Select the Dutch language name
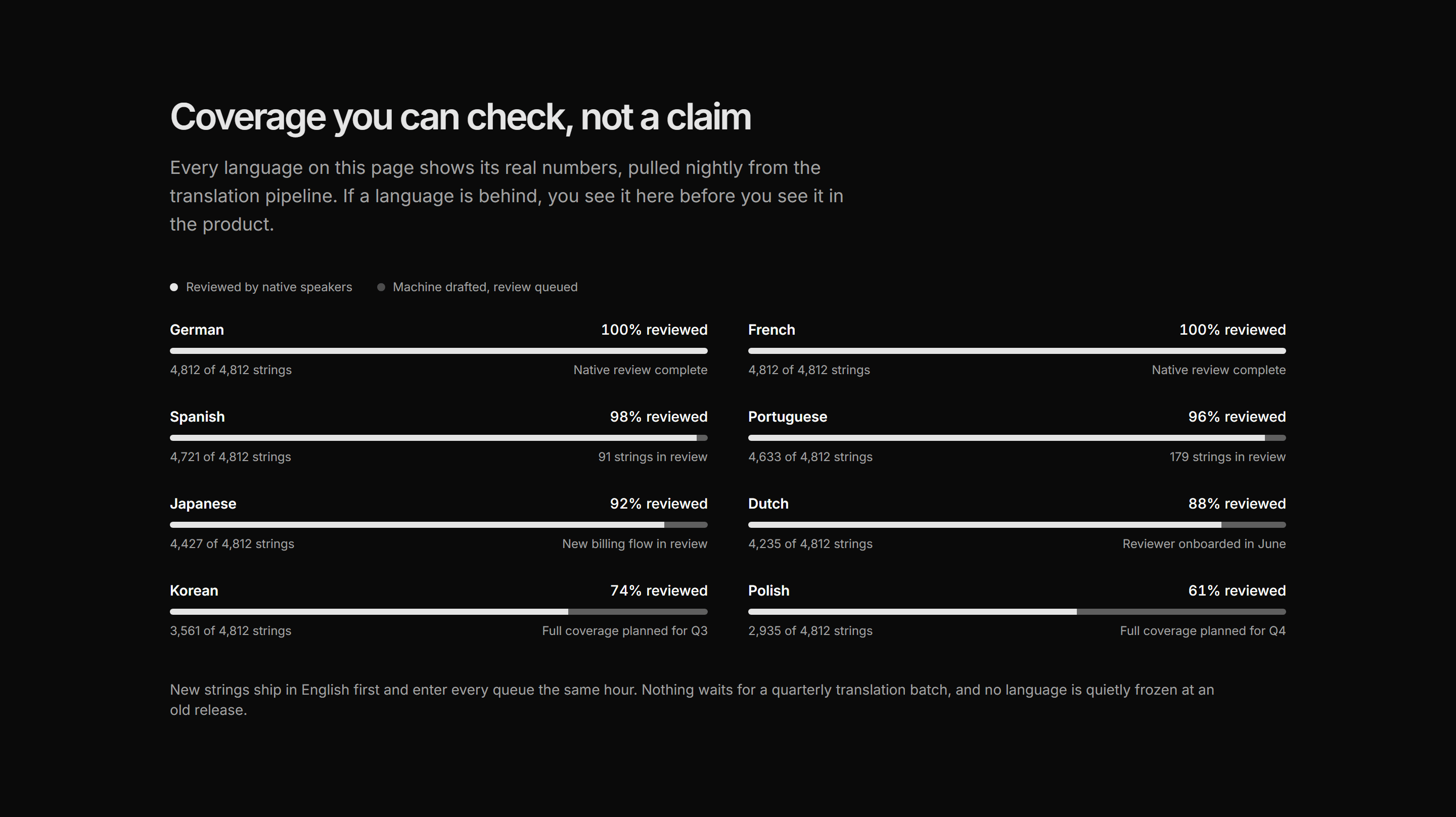Image resolution: width=1456 pixels, height=817 pixels. pos(768,504)
